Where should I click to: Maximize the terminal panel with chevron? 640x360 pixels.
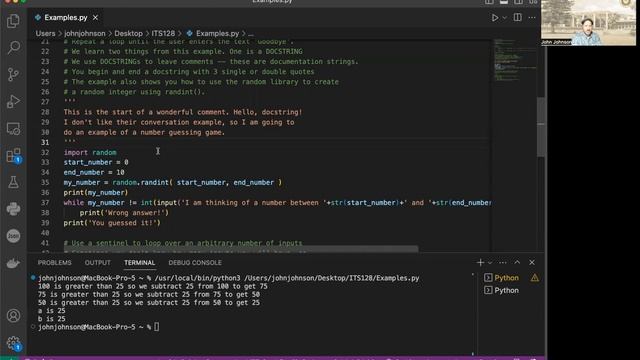pyautogui.click(x=517, y=262)
